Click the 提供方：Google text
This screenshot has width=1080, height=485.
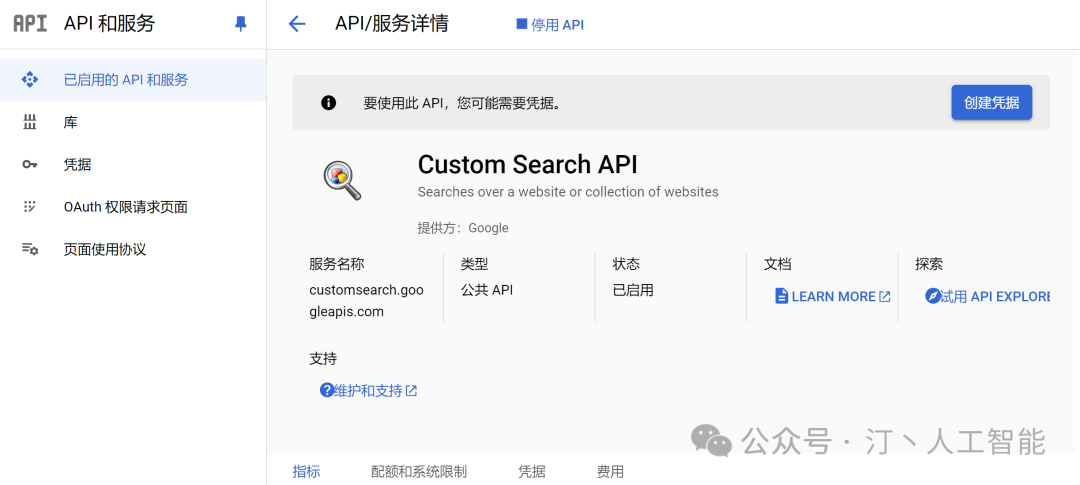click(463, 228)
